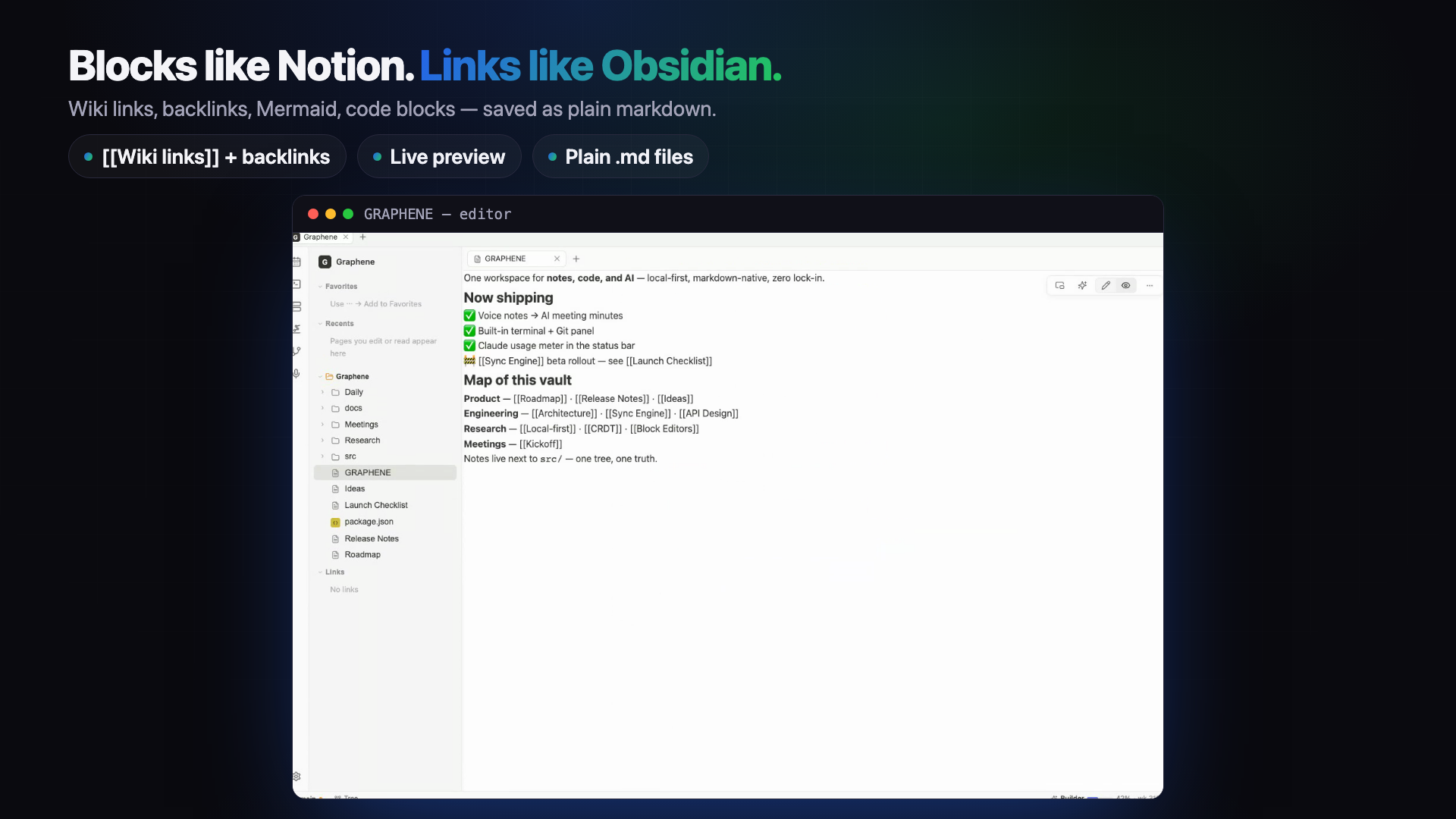This screenshot has width=1456, height=819.
Task: Click the "Map of this vault" heading
Action: [x=518, y=381]
